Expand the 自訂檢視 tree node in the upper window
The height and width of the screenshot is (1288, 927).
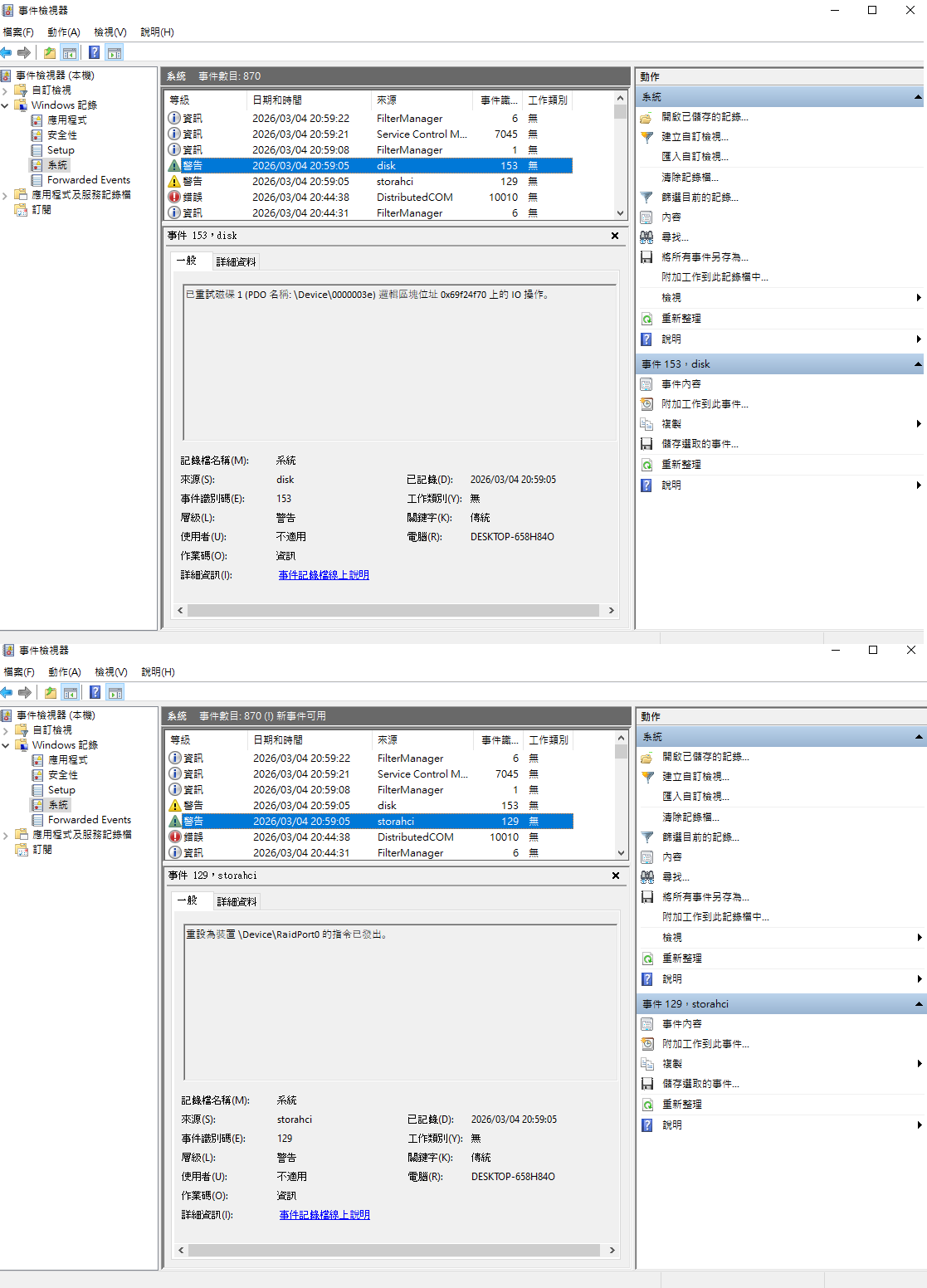tap(5, 90)
